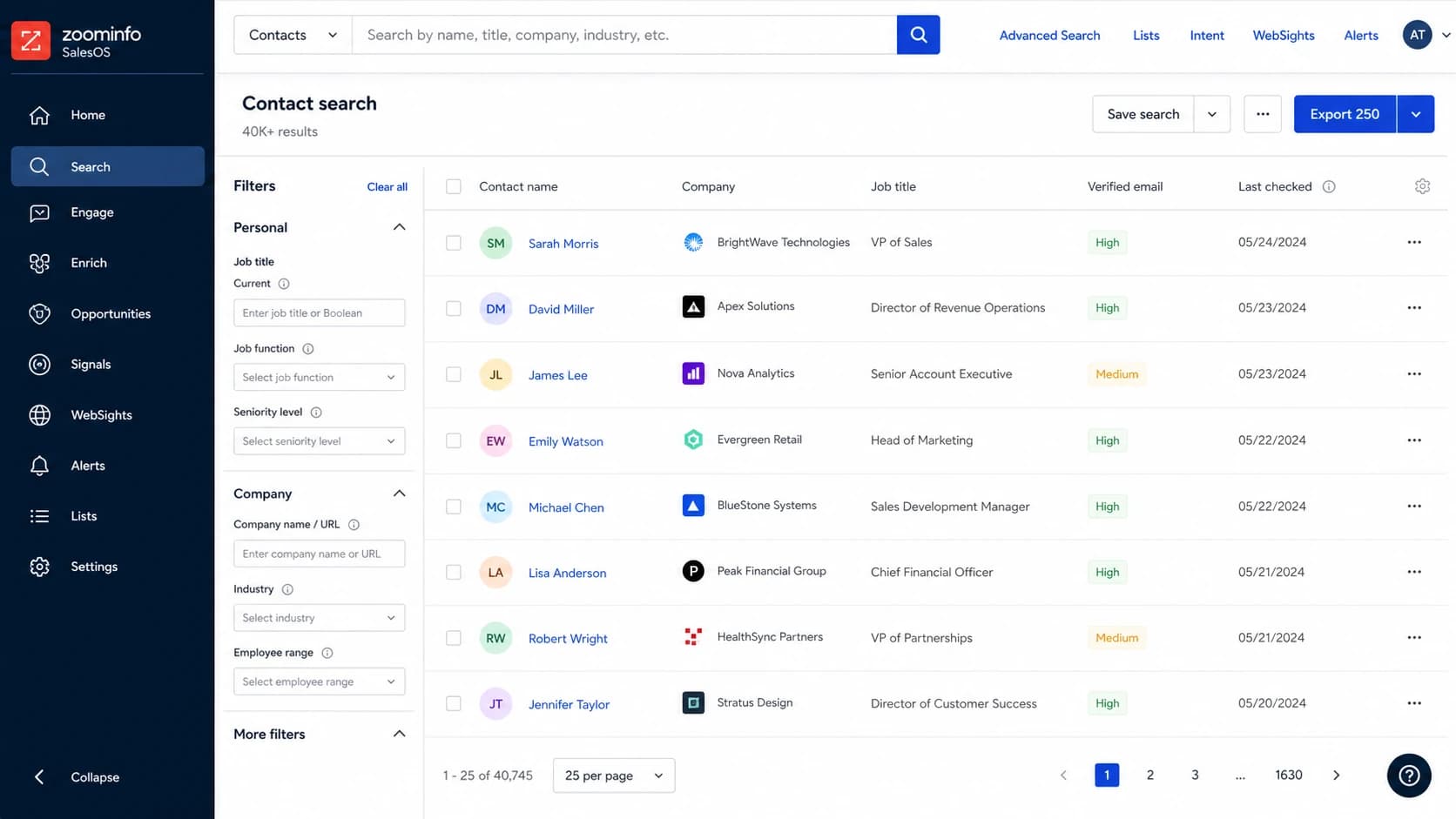Image resolution: width=1456 pixels, height=819 pixels.
Task: Click the BrightWave Technologies company logo
Action: (x=693, y=242)
